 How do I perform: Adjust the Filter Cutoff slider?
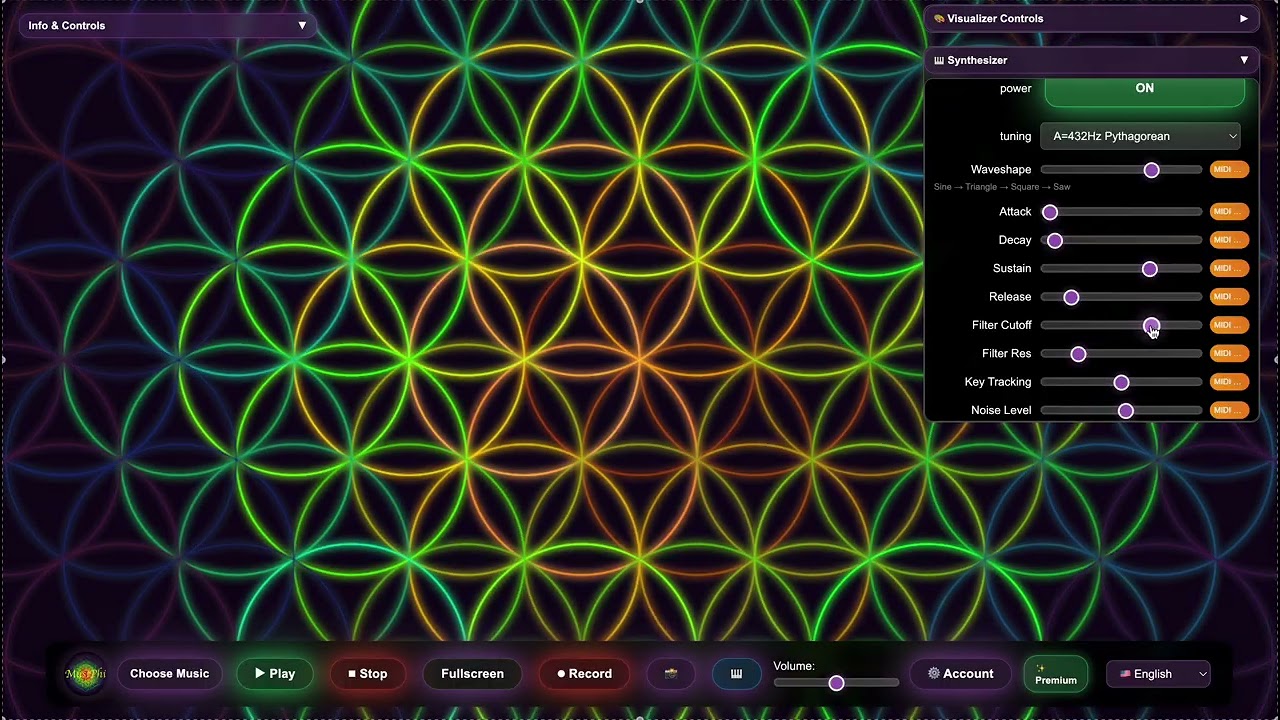point(1121,325)
